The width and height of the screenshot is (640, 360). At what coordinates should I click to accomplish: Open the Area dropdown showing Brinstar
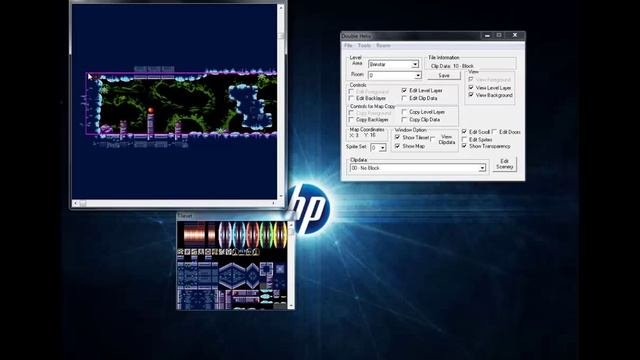[415, 64]
